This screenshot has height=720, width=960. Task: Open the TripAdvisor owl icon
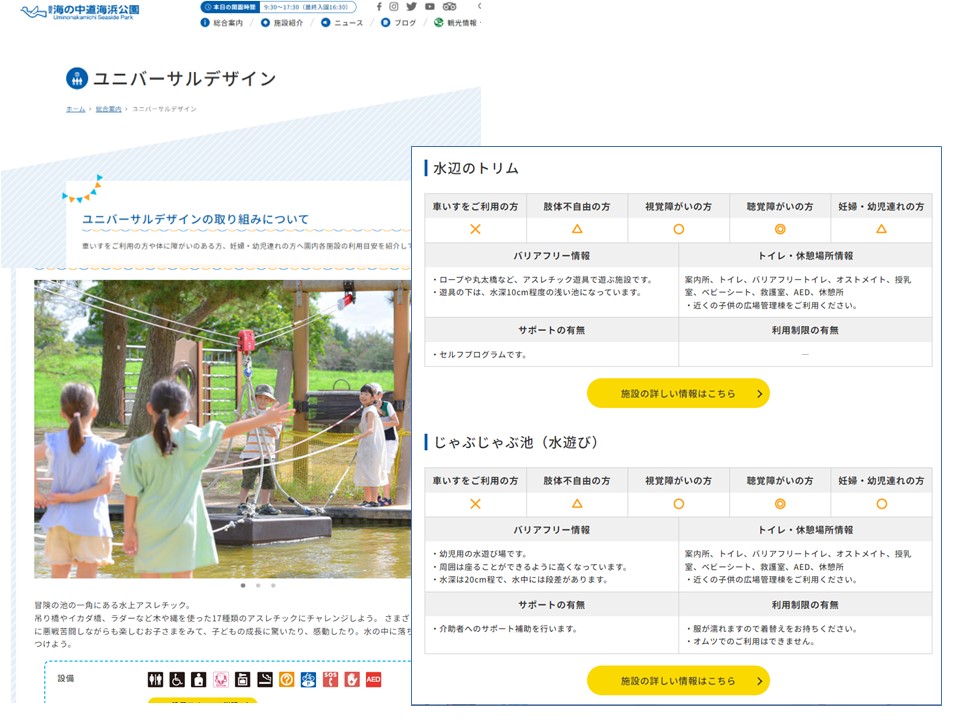pyautogui.click(x=449, y=7)
